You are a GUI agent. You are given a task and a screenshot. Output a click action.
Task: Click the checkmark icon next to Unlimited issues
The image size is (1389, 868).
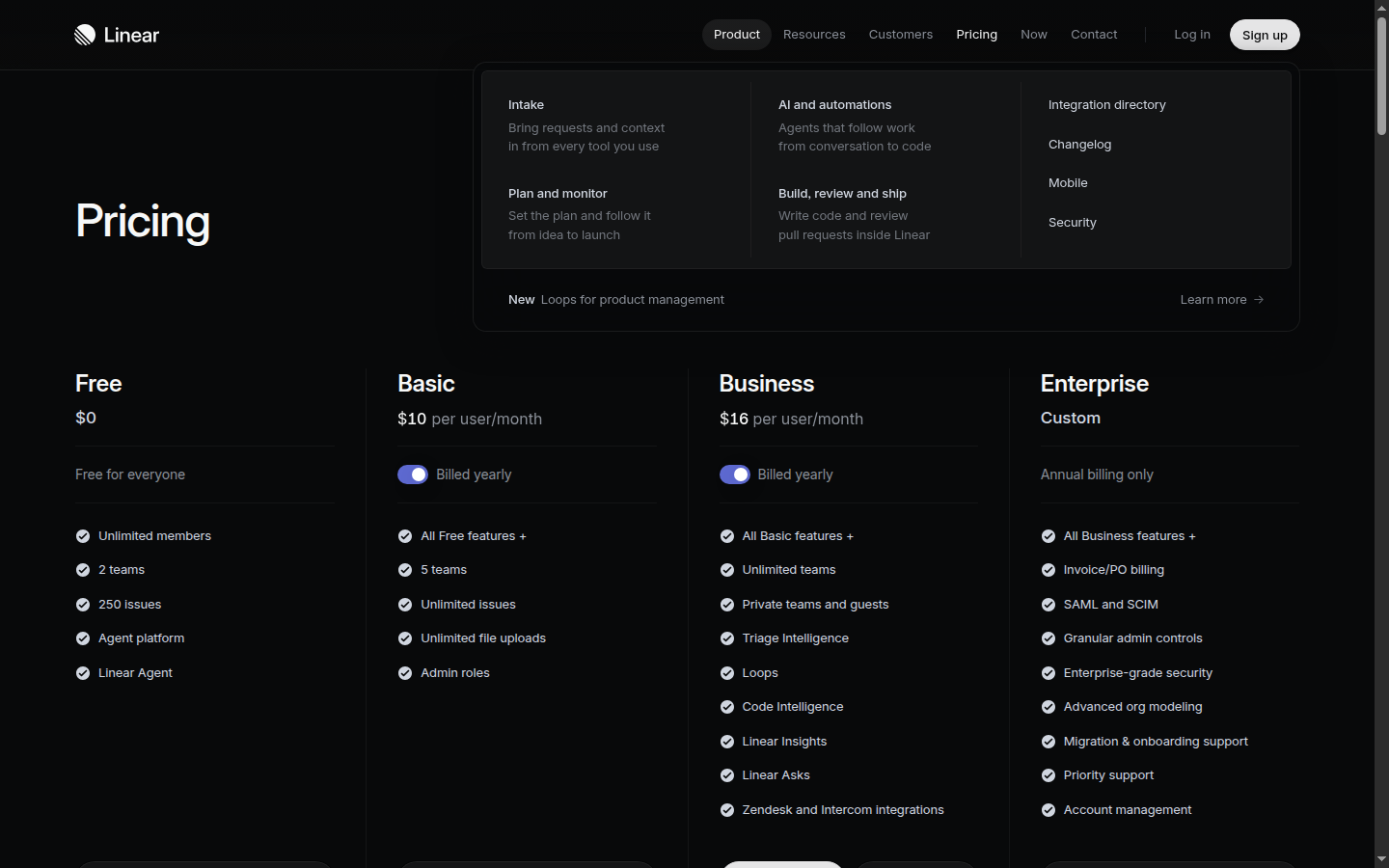click(x=405, y=605)
